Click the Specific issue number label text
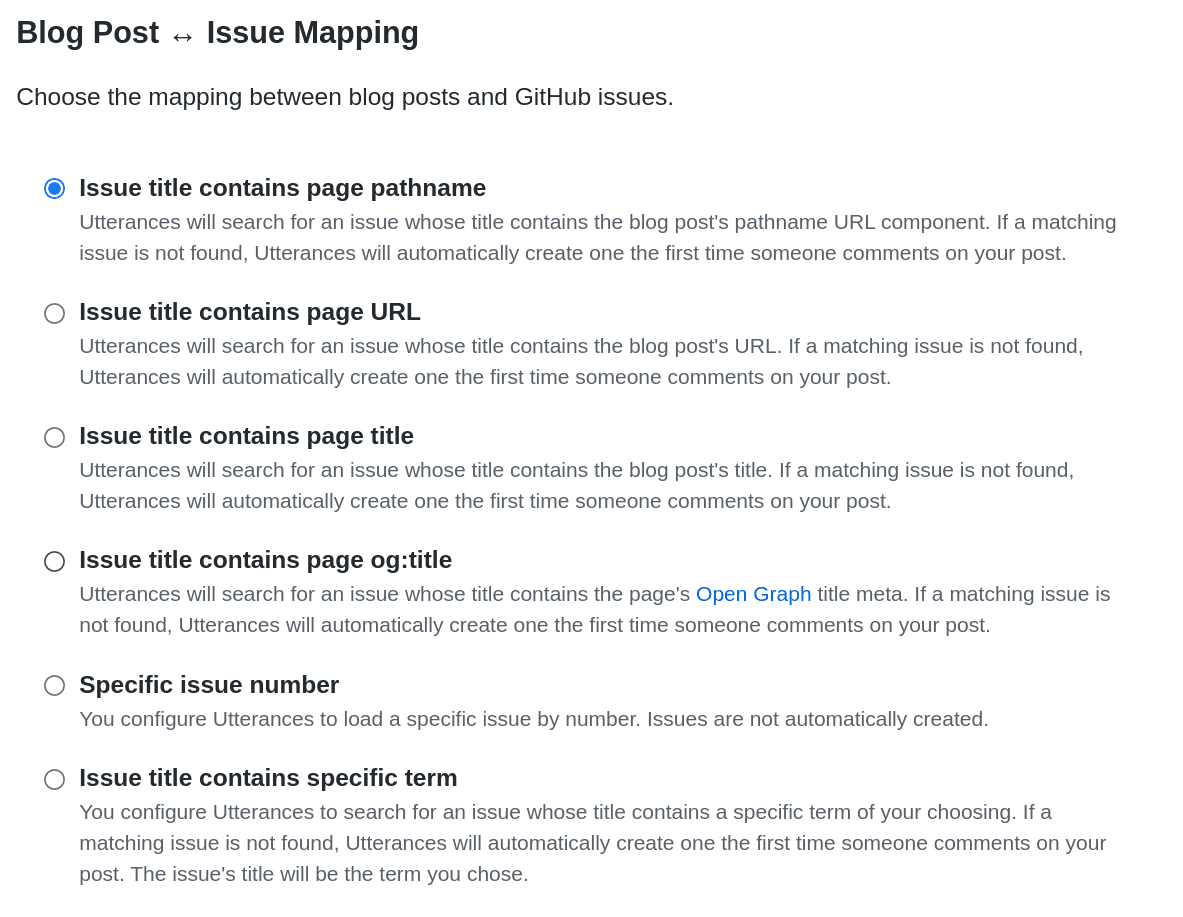This screenshot has width=1183, height=917. coord(209,685)
